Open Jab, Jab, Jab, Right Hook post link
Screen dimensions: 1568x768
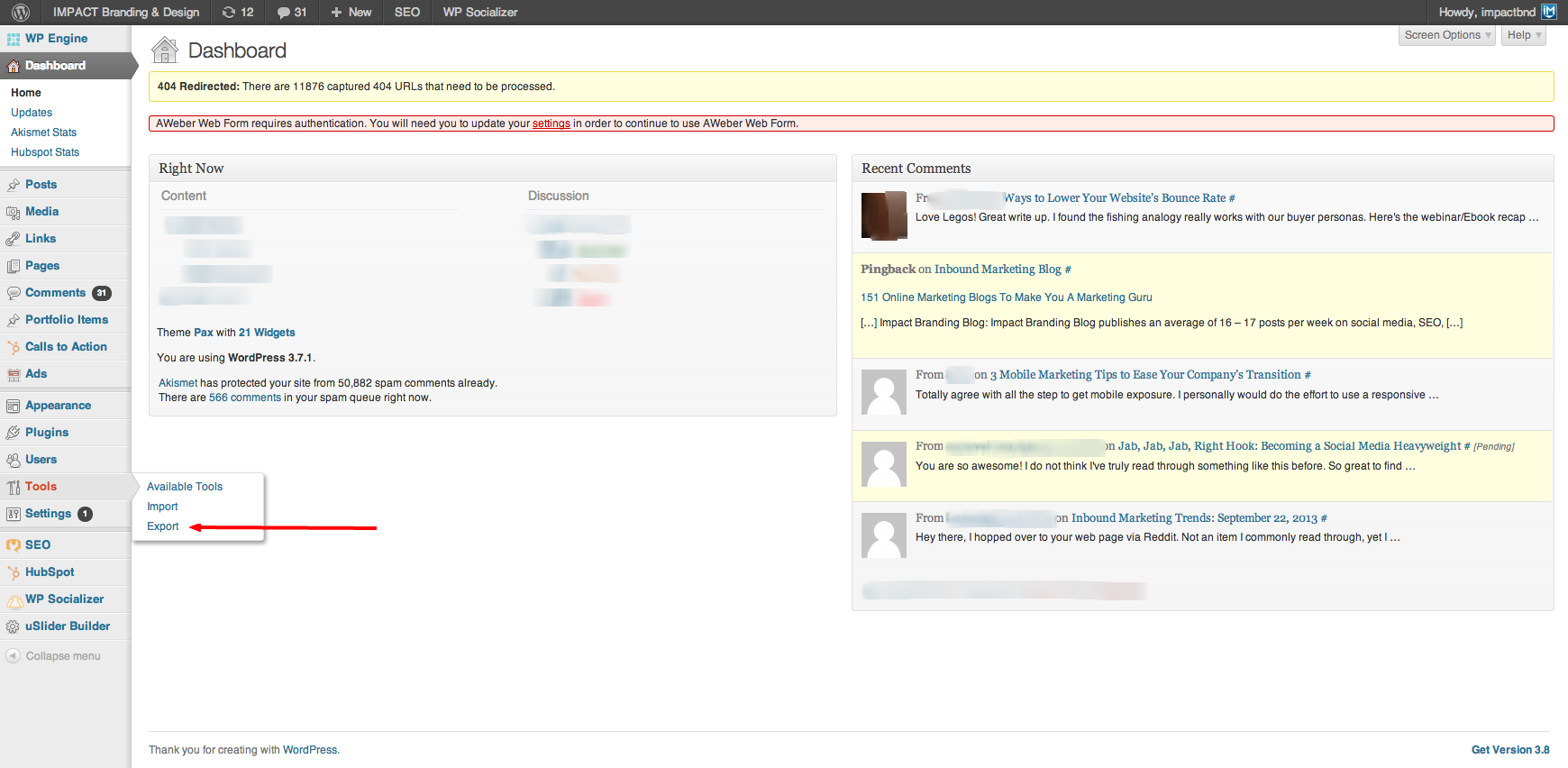pyautogui.click(x=1290, y=446)
